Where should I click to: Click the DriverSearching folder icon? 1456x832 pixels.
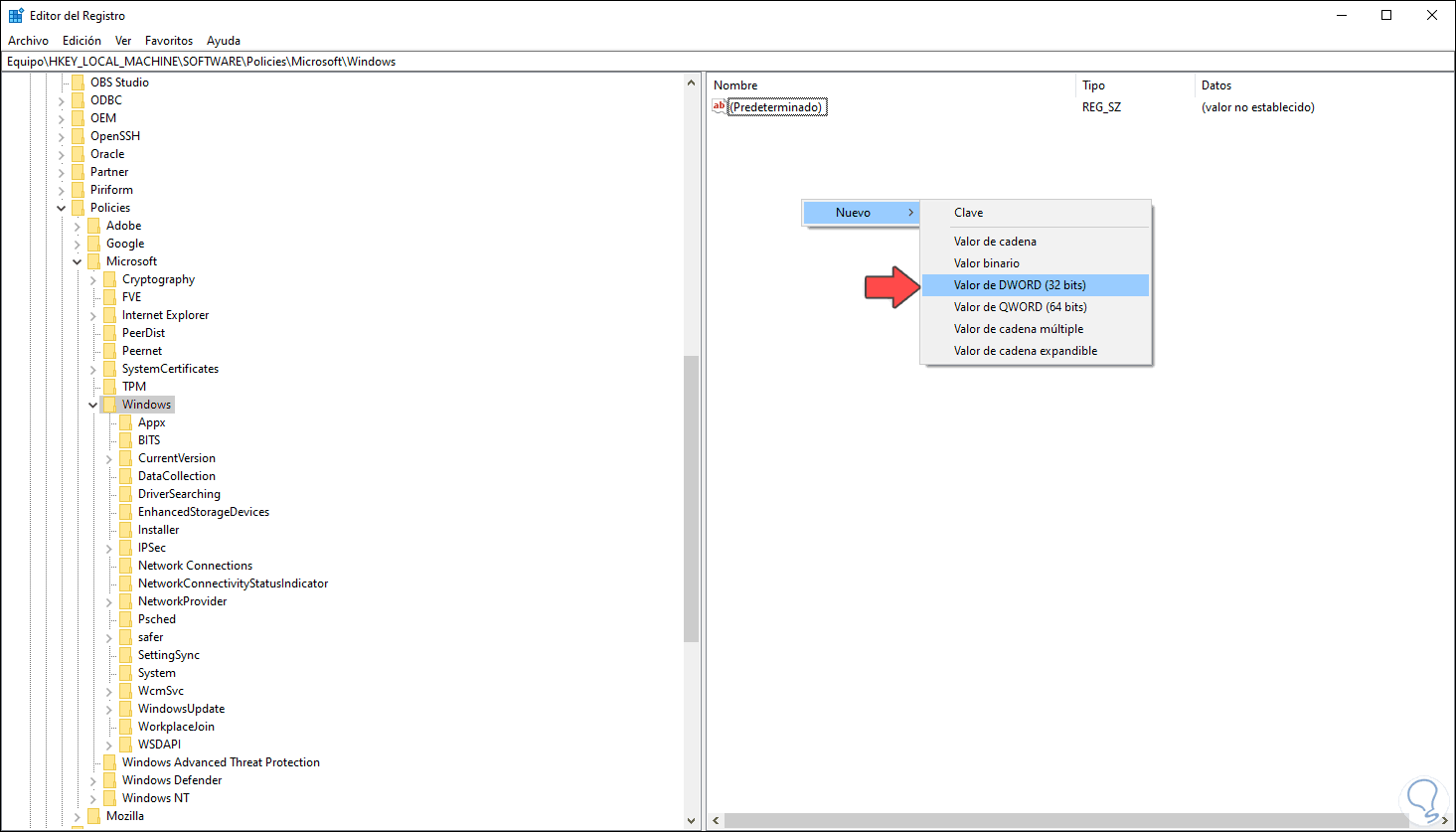[x=126, y=494]
